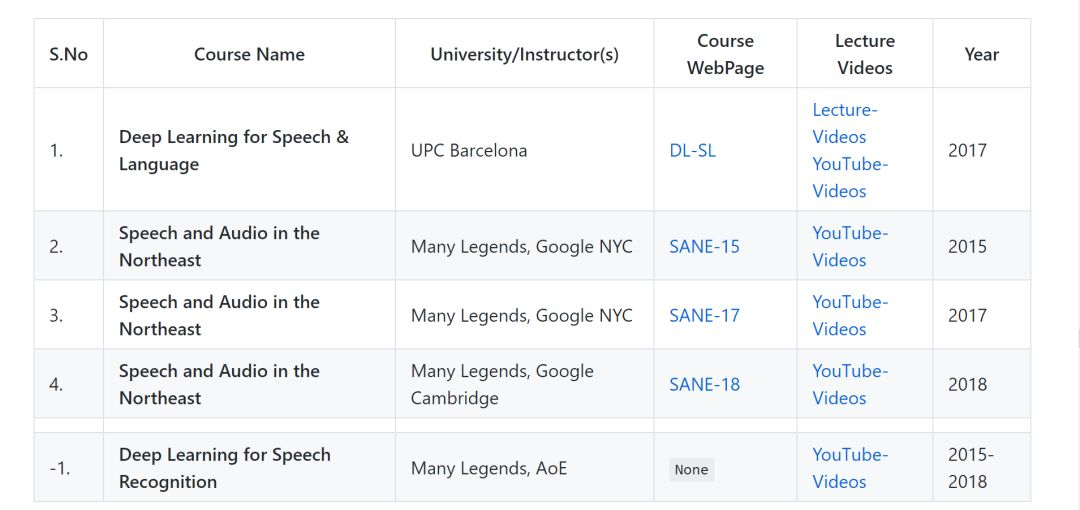Open Lecture-Videos link for UPC Barcelona course
Screen dimensions: 1080x510
tap(844, 123)
